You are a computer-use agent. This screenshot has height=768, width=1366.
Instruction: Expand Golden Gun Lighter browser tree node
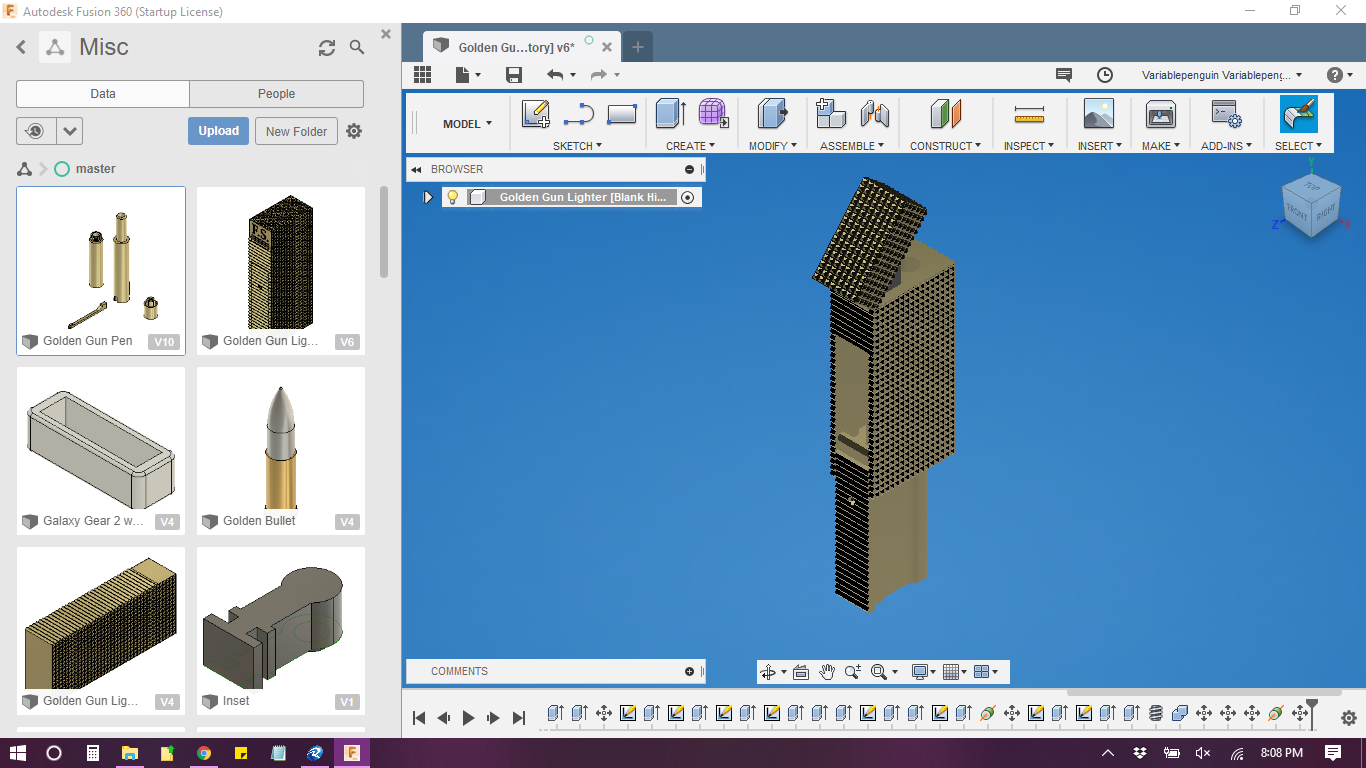(428, 197)
